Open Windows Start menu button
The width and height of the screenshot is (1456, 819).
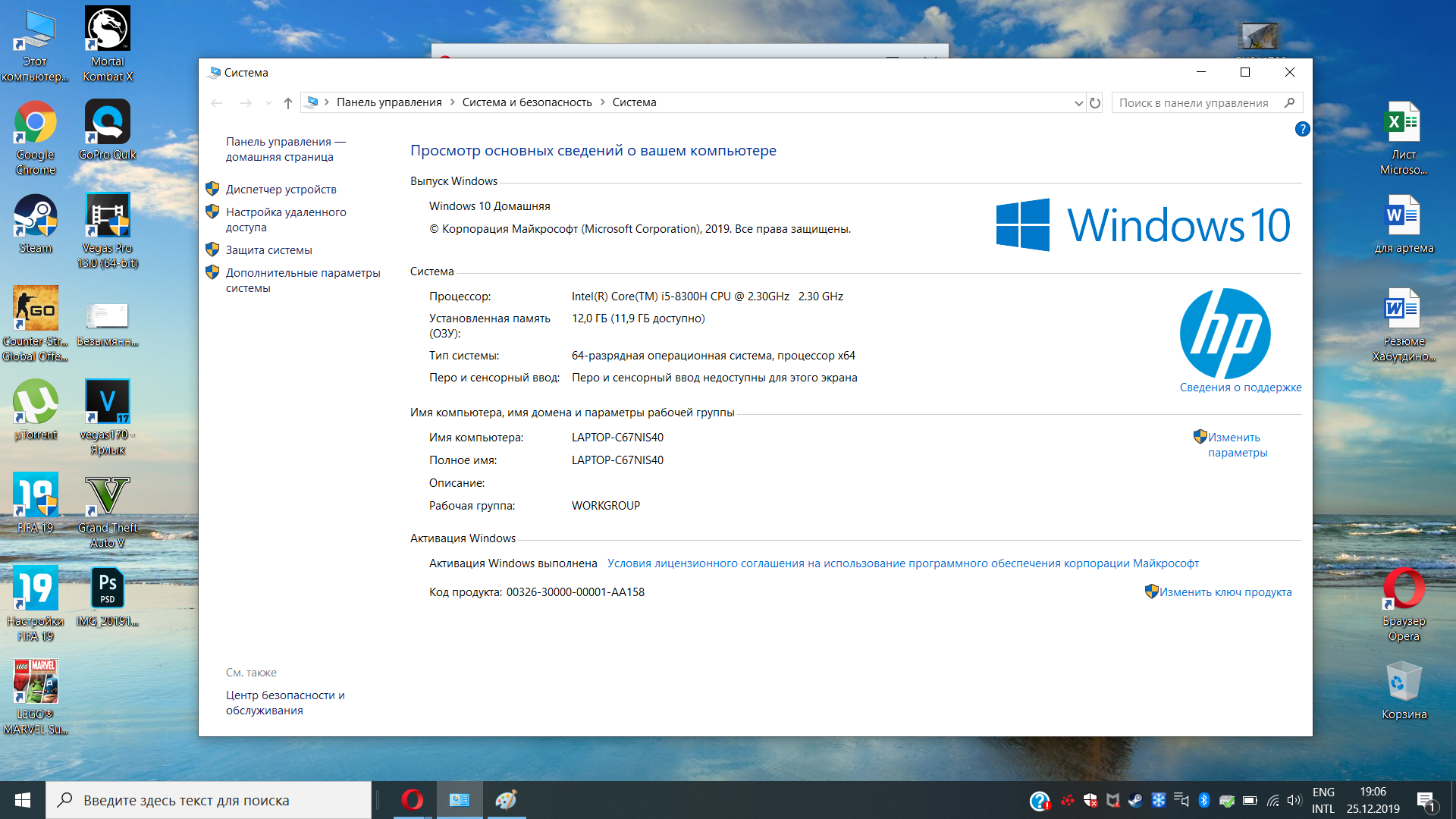(x=23, y=800)
